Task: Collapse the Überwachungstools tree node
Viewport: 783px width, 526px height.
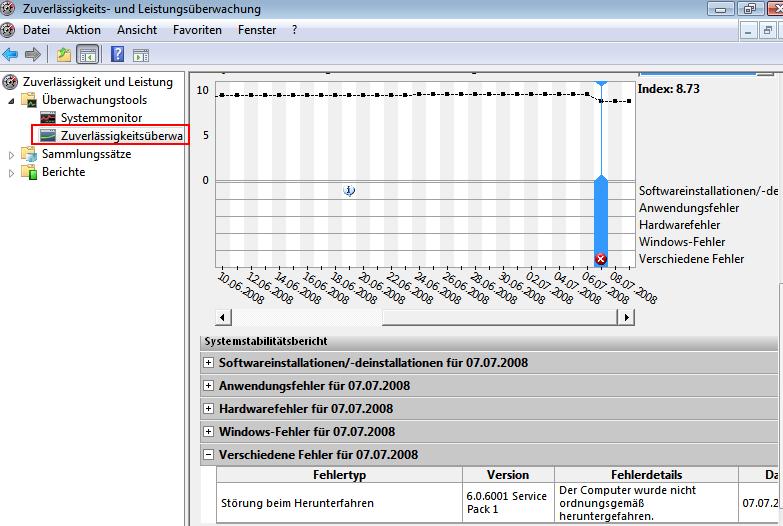Action: (x=12, y=100)
